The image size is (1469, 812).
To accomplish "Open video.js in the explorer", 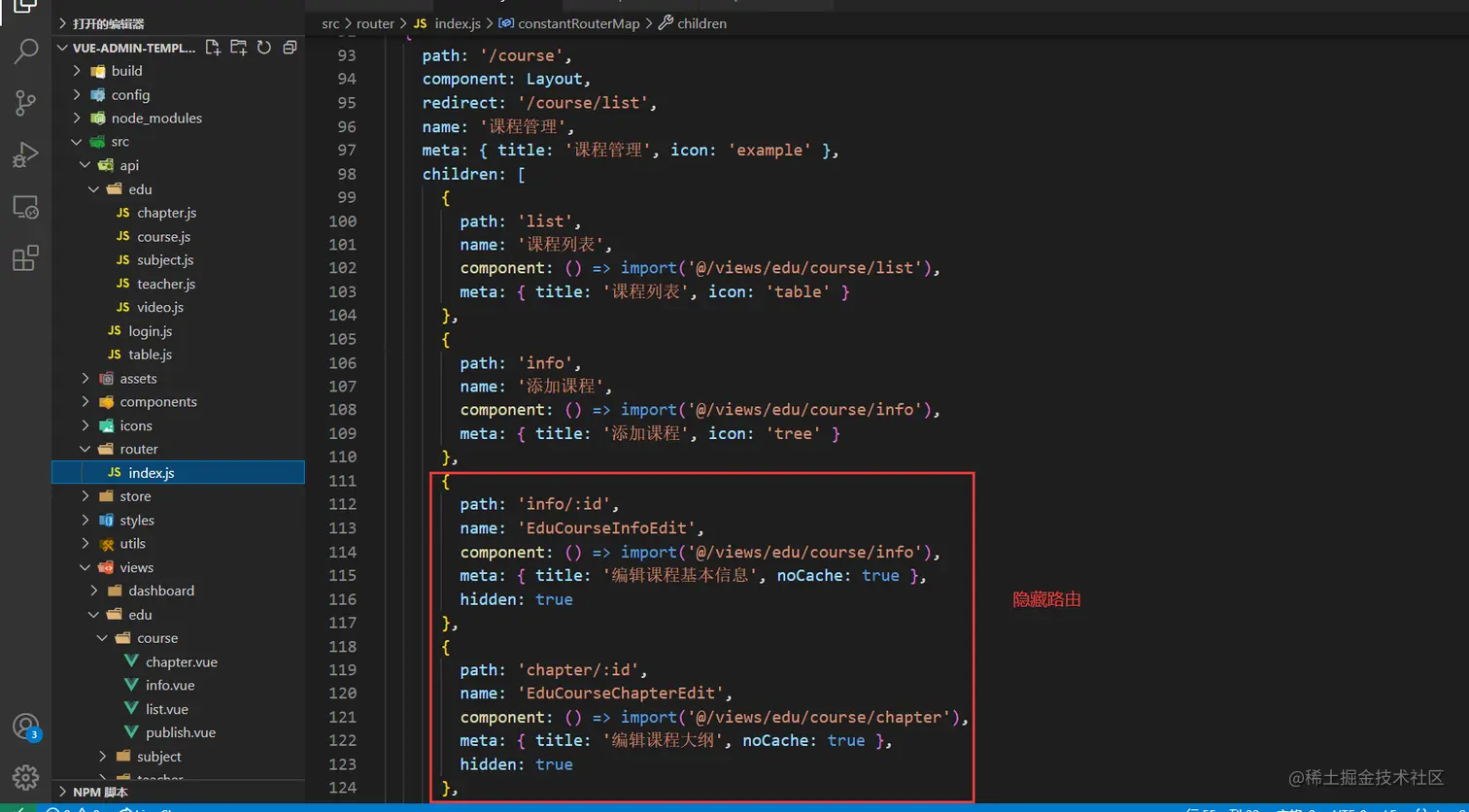I will click(x=178, y=307).
